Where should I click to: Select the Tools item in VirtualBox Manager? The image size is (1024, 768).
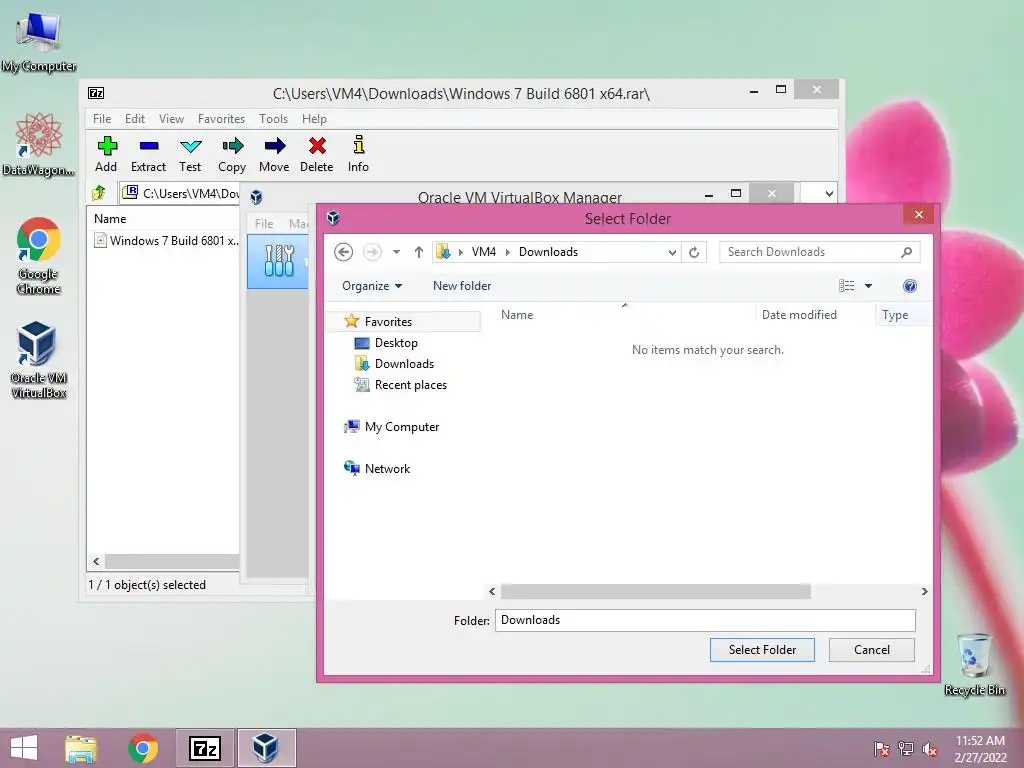(279, 261)
